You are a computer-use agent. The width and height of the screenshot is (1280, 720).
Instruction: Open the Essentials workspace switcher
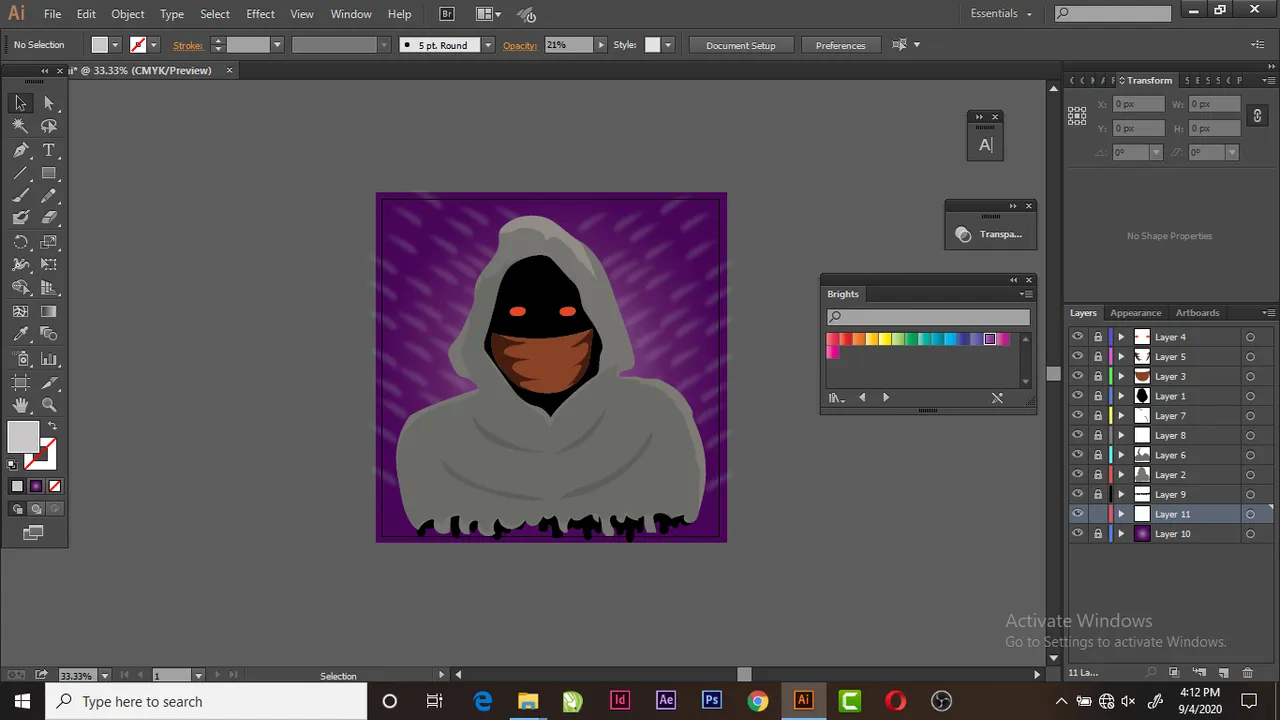point(1001,14)
